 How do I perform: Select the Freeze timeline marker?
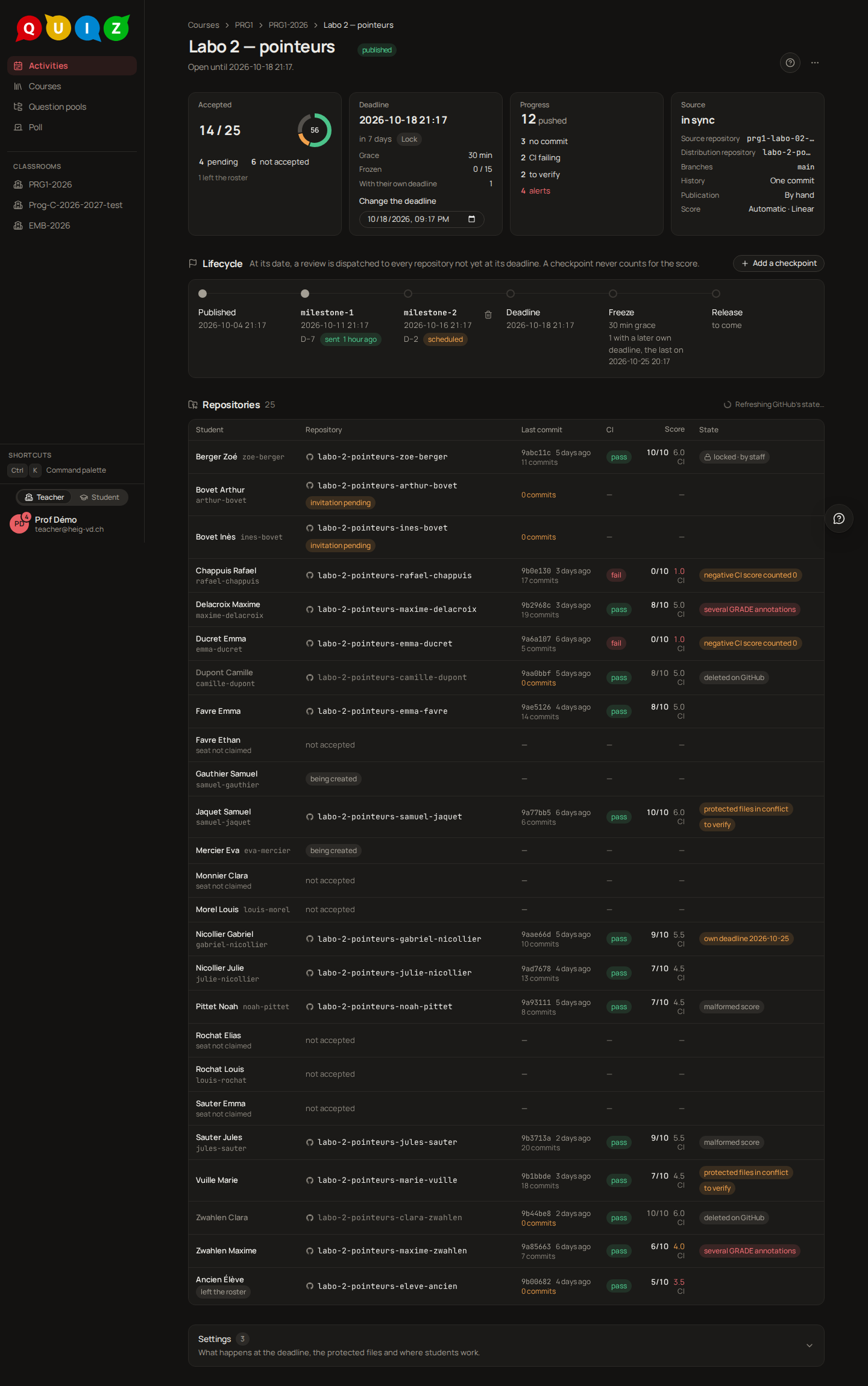pyautogui.click(x=613, y=294)
